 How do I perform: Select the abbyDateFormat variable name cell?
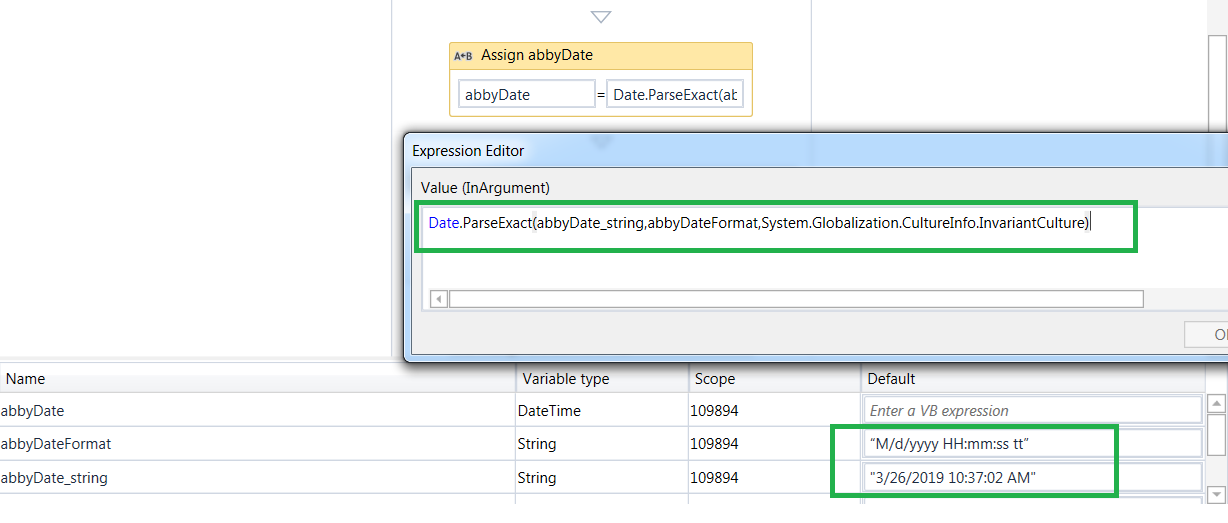[x=257, y=443]
